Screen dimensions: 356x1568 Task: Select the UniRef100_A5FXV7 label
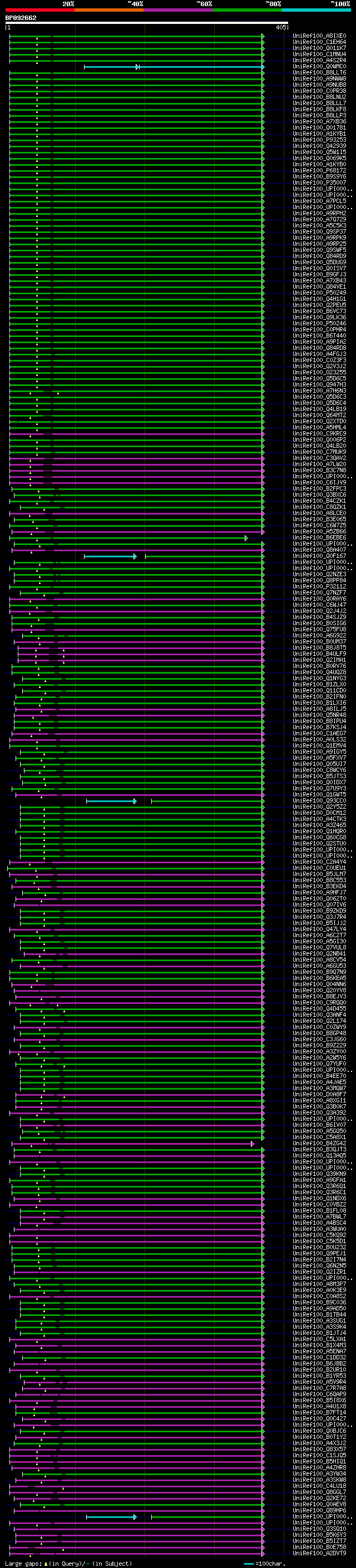click(319, 759)
